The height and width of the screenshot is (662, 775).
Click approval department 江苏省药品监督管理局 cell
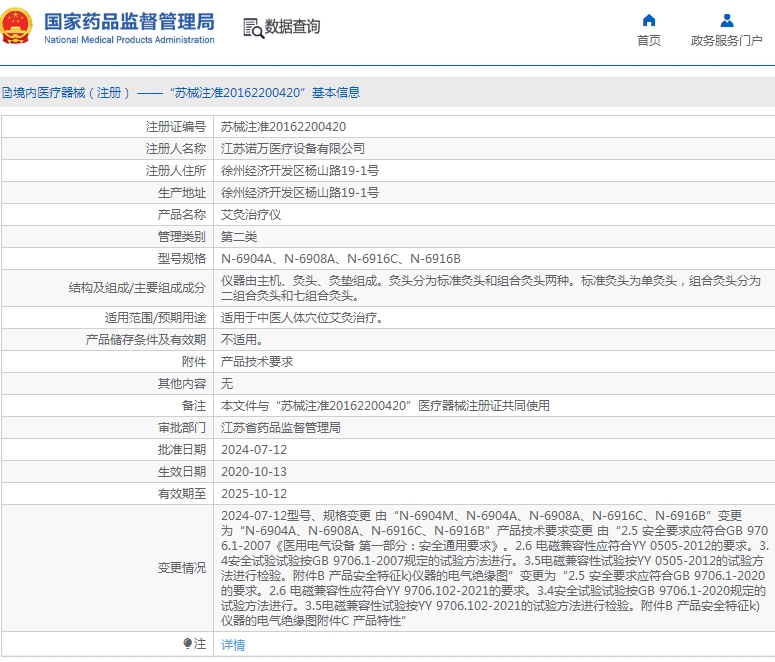click(x=281, y=428)
